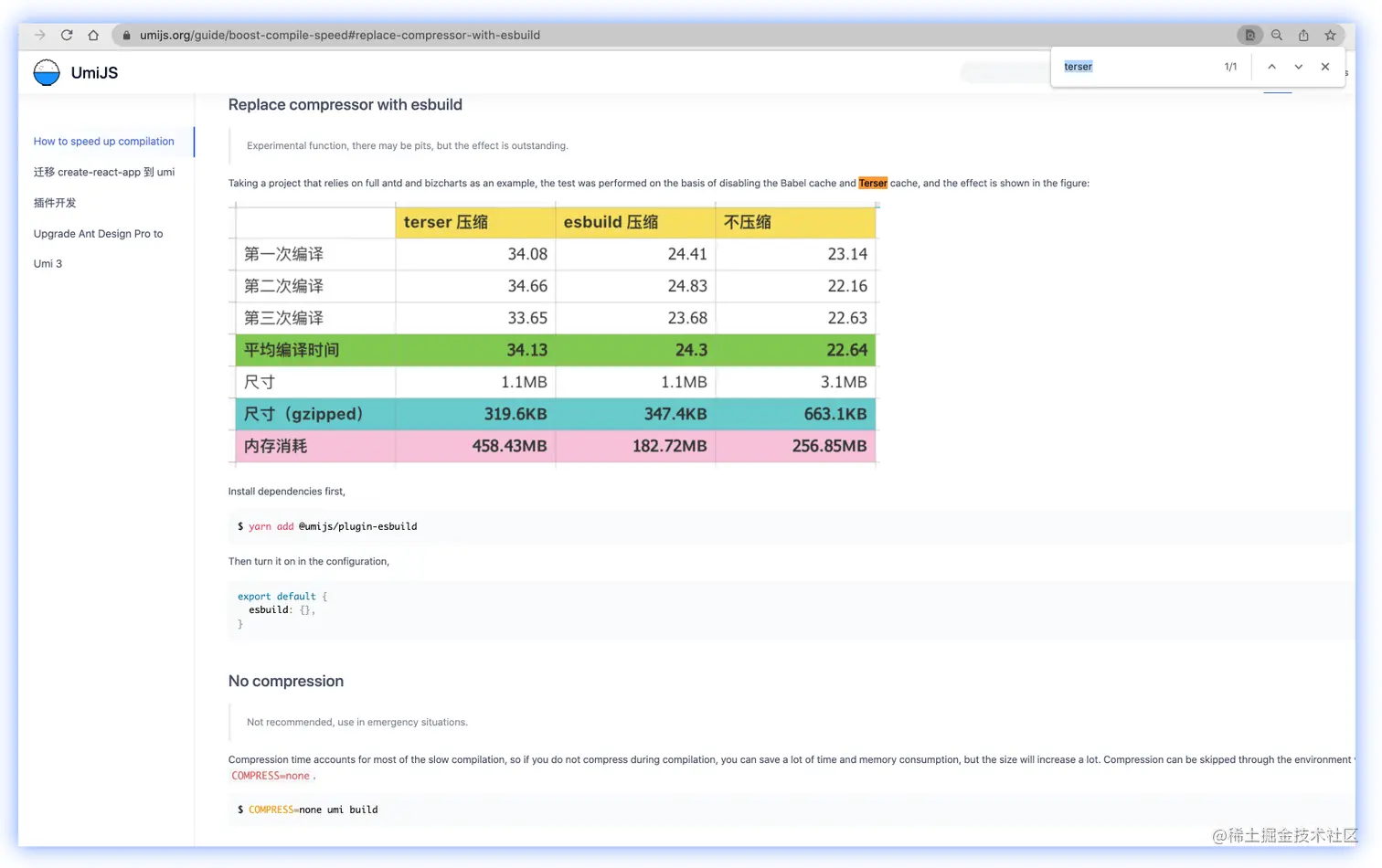Jump to the next find match
This screenshot has width=1382, height=868.
click(1298, 67)
